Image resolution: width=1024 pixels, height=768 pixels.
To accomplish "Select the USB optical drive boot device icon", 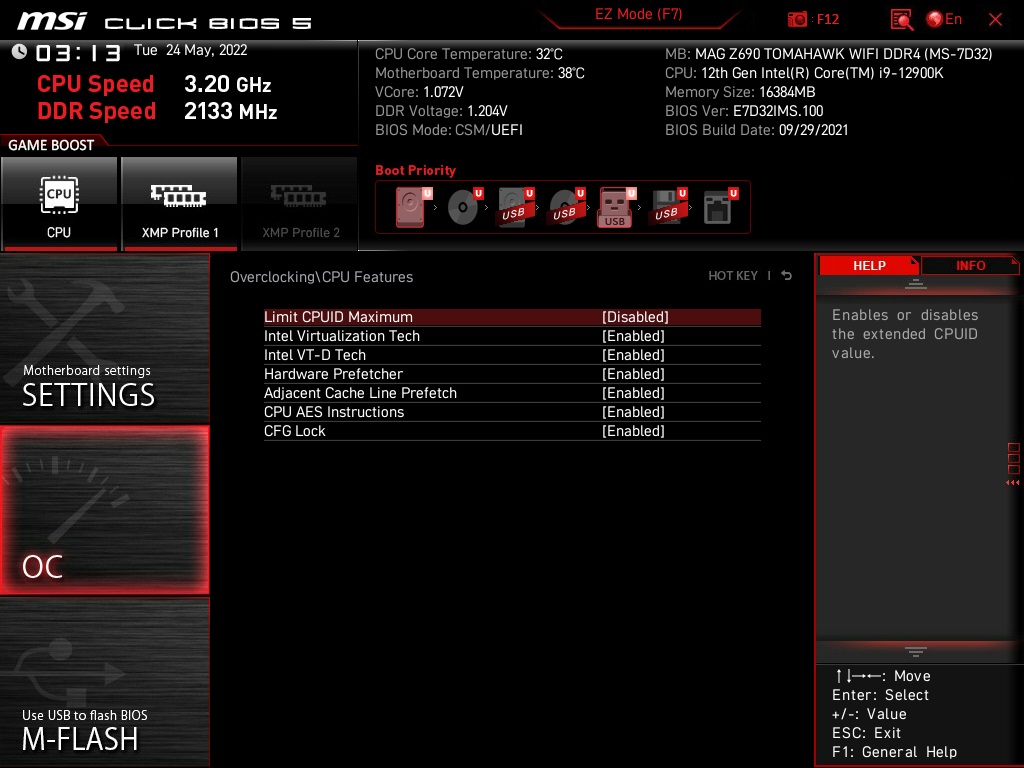I will 566,207.
